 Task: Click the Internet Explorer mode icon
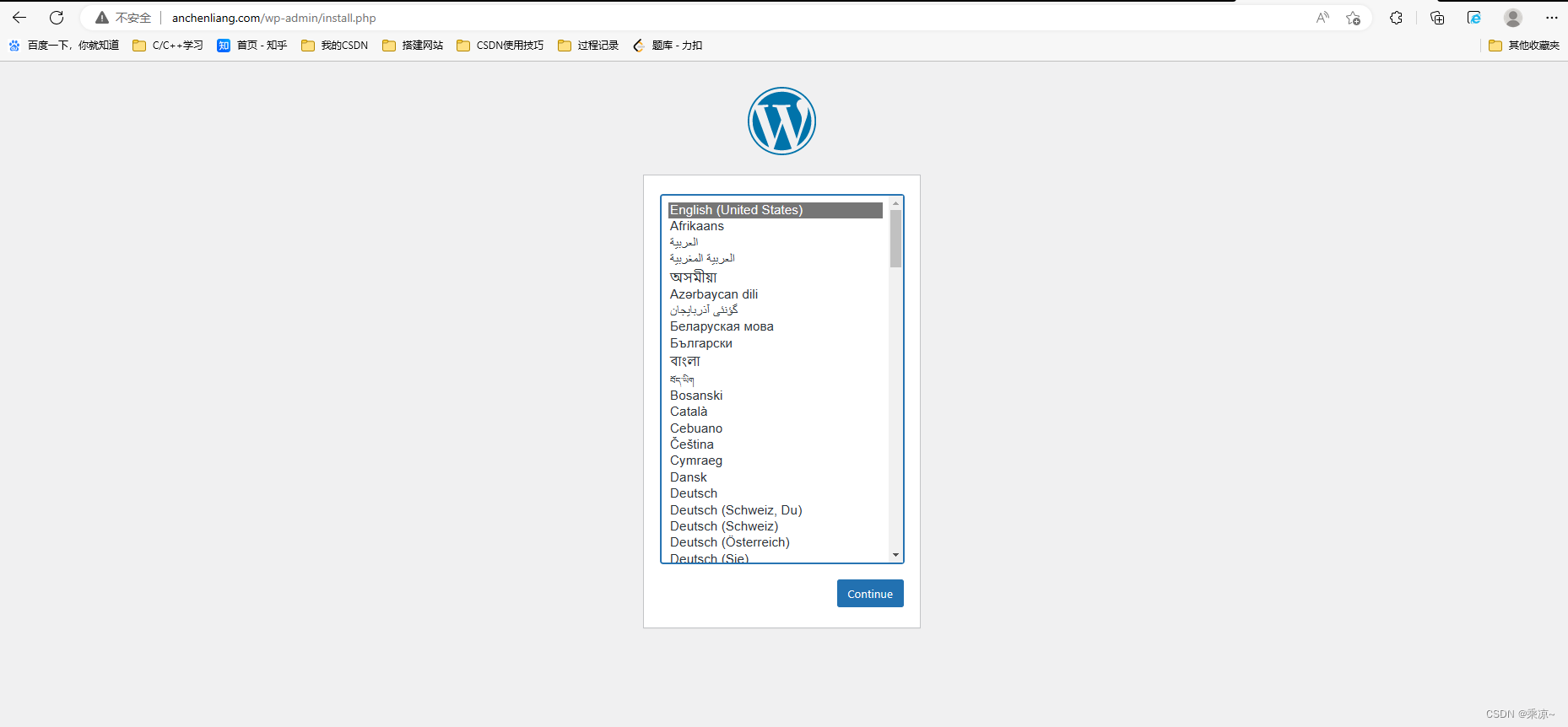pos(1473,18)
